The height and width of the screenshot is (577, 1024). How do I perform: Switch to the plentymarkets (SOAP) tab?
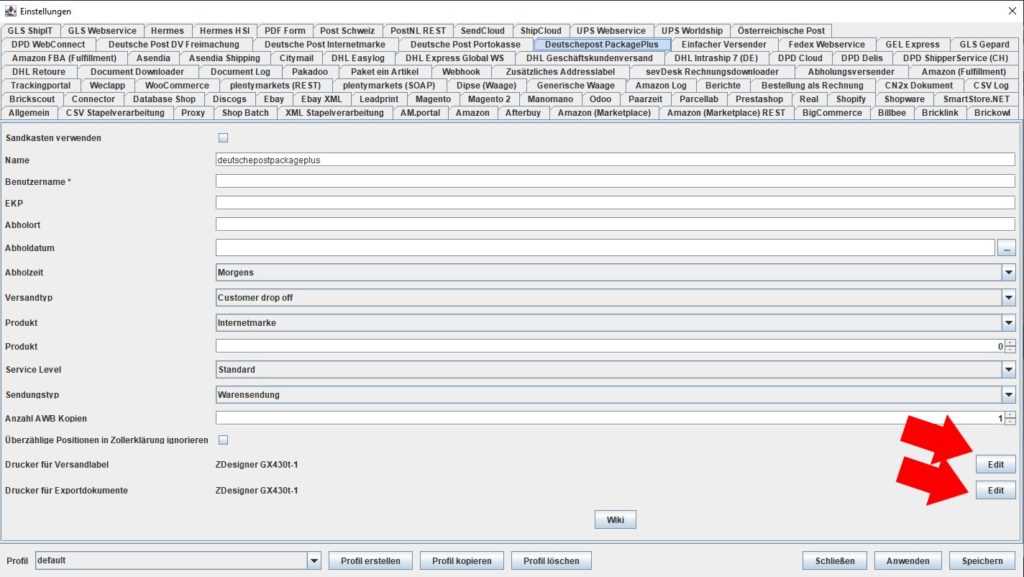[x=389, y=86]
